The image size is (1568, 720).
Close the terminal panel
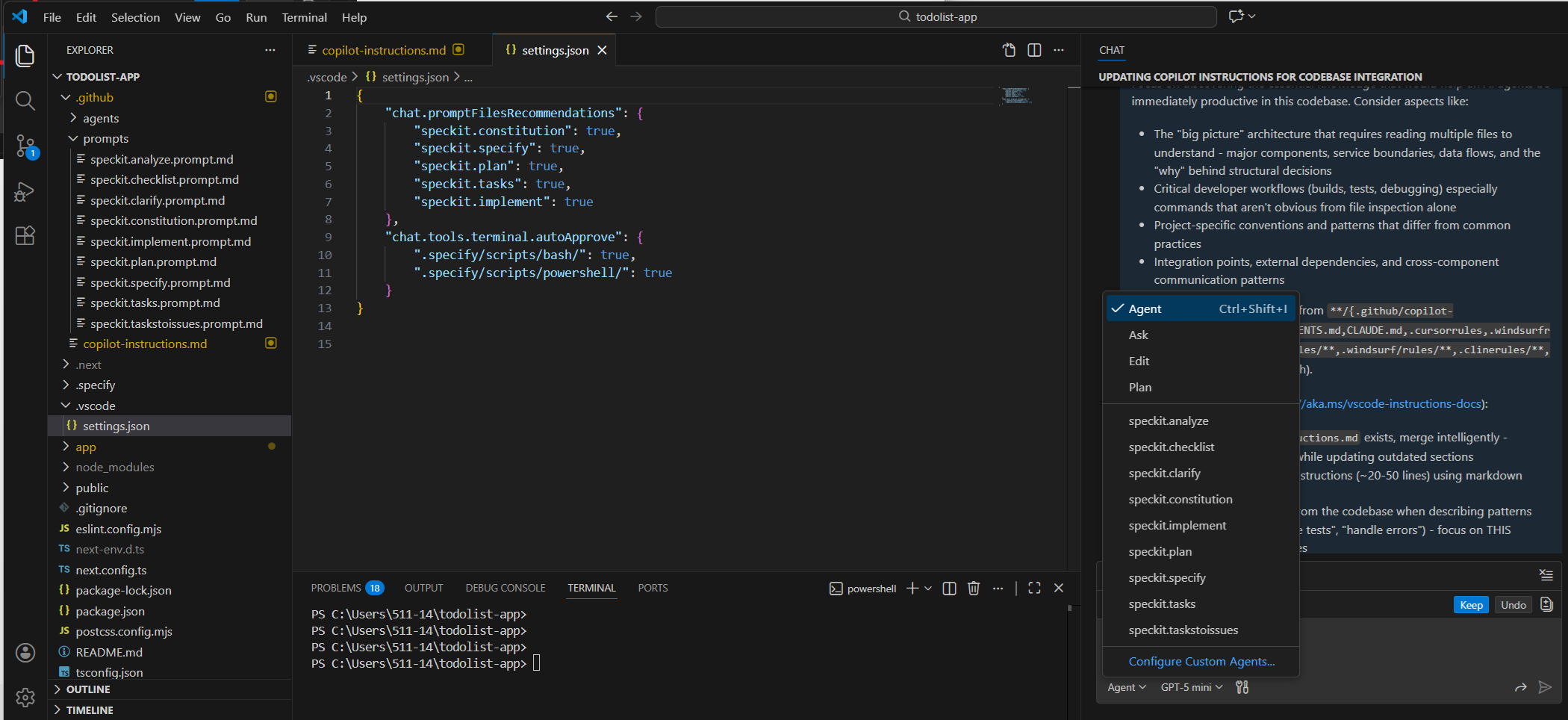pyautogui.click(x=1059, y=589)
